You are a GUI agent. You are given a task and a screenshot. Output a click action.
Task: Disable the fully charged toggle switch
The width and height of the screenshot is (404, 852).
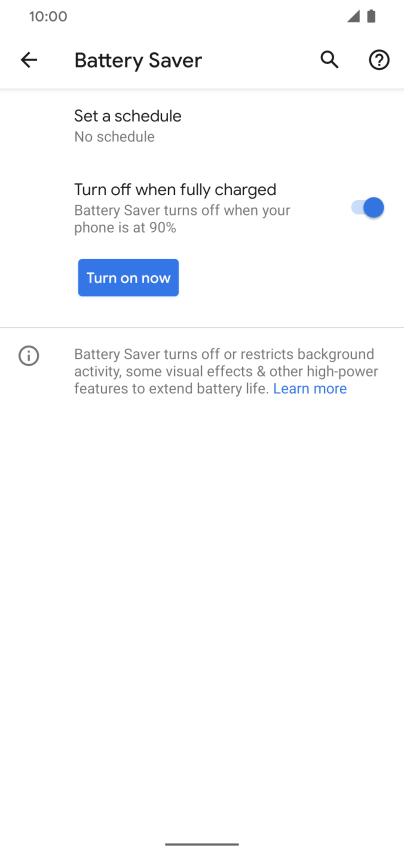pyautogui.click(x=368, y=208)
